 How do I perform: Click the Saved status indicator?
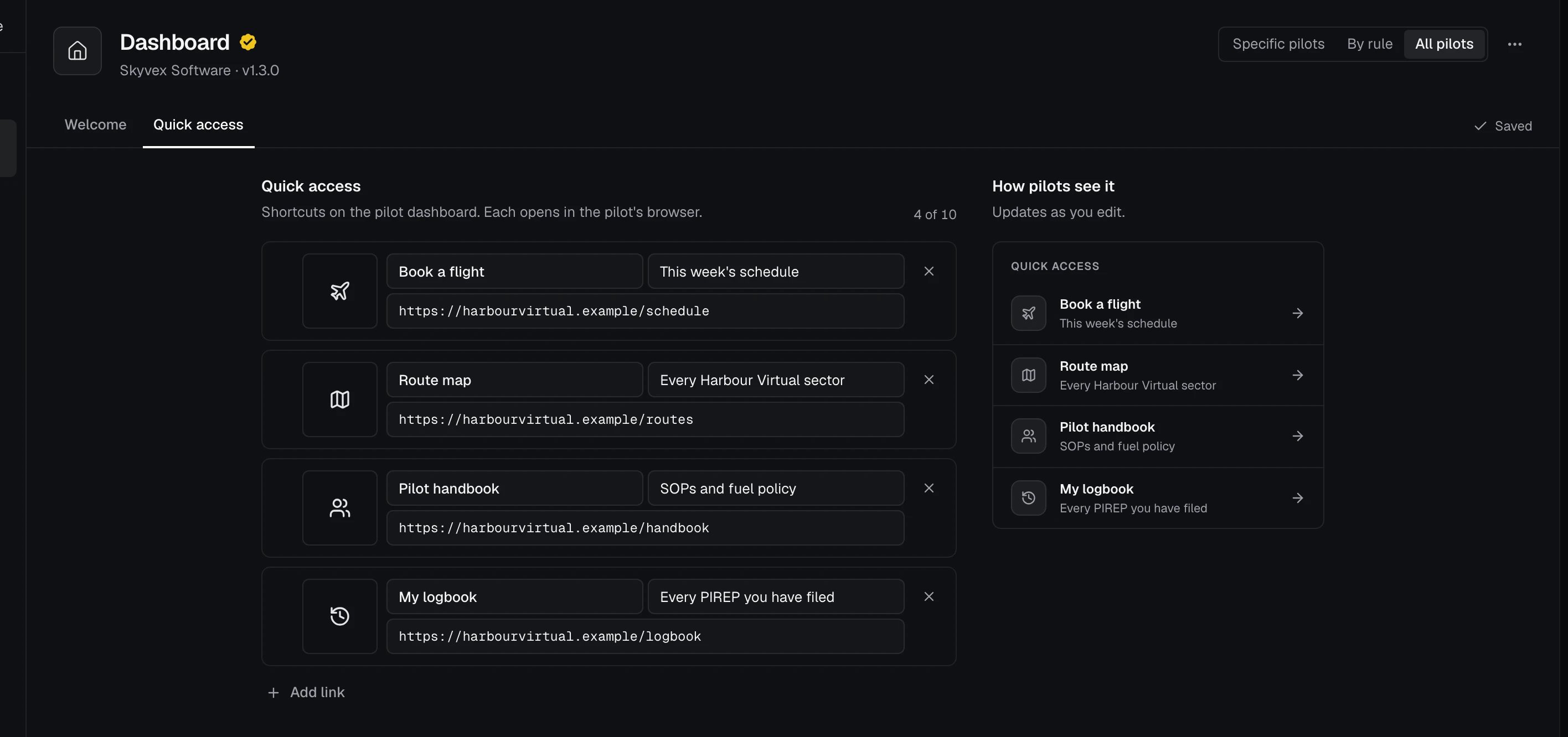pos(1503,126)
